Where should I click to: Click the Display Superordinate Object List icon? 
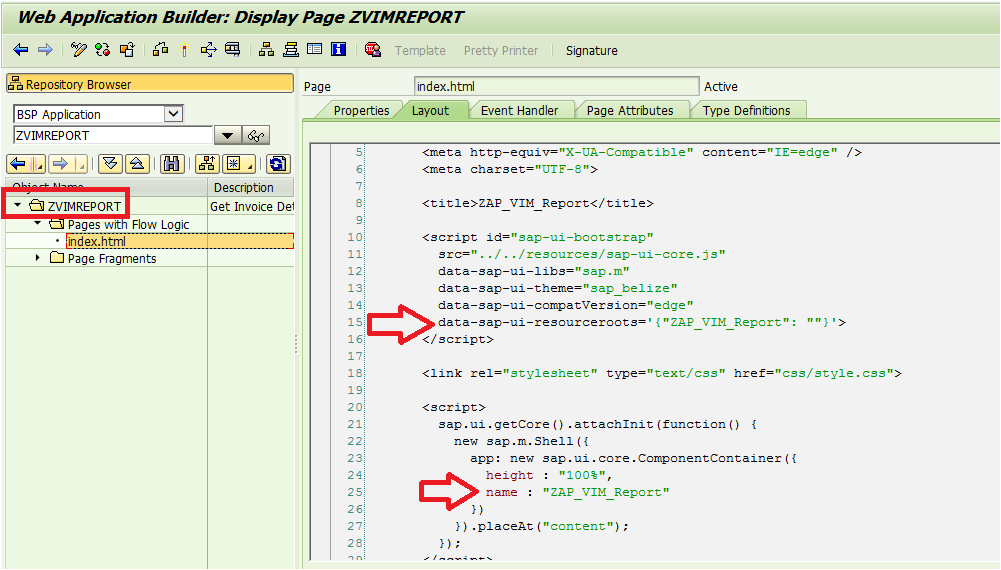[x=207, y=164]
